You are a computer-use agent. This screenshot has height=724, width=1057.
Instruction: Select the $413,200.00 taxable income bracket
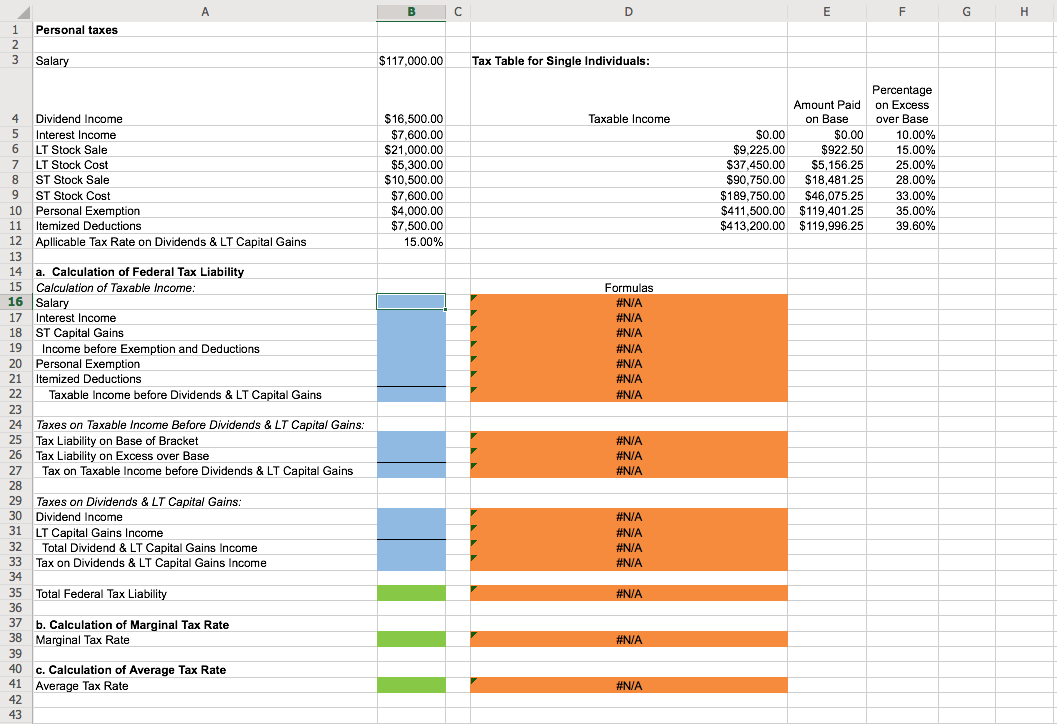point(628,226)
